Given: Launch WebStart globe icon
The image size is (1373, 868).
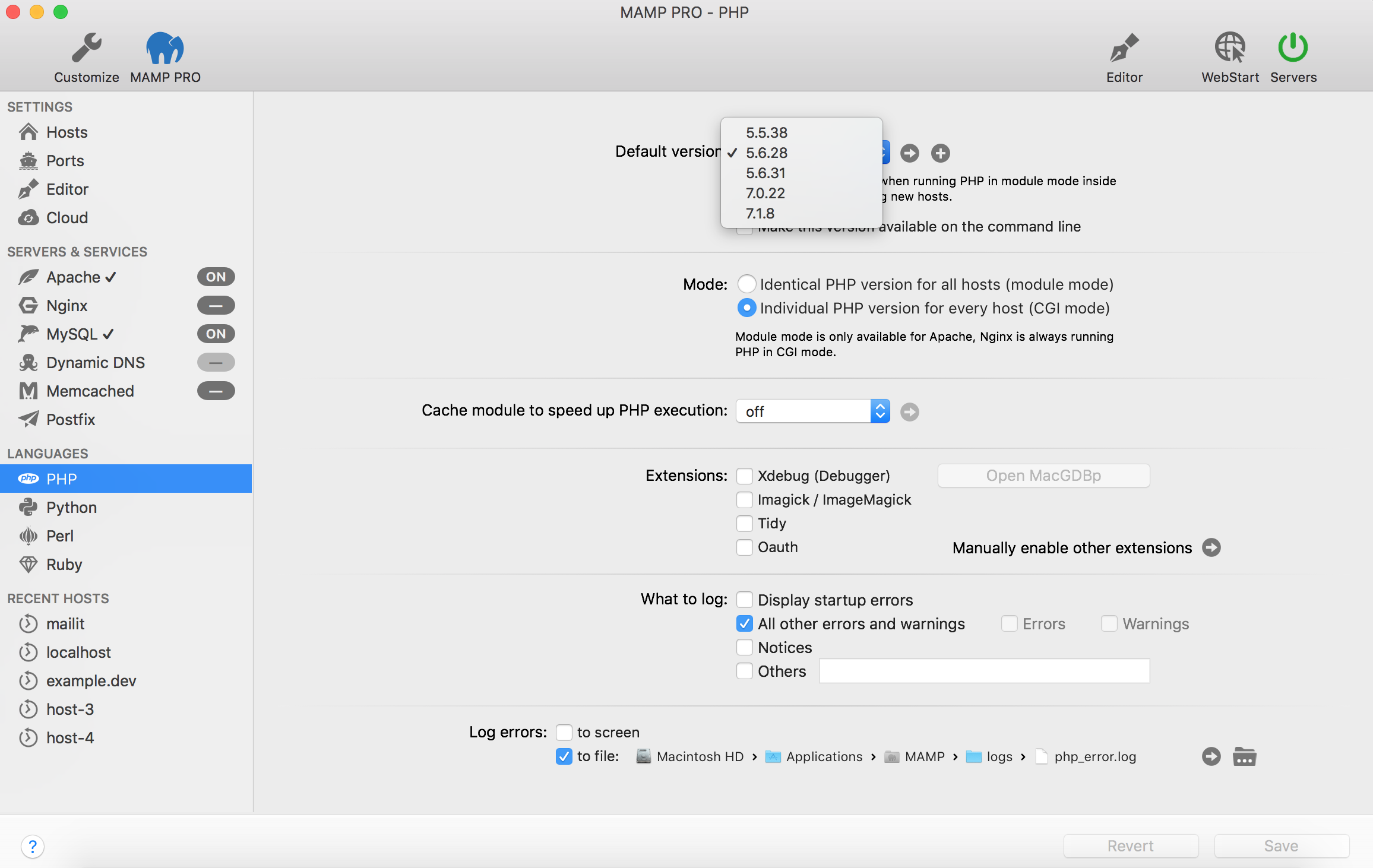Looking at the screenshot, I should (1230, 47).
